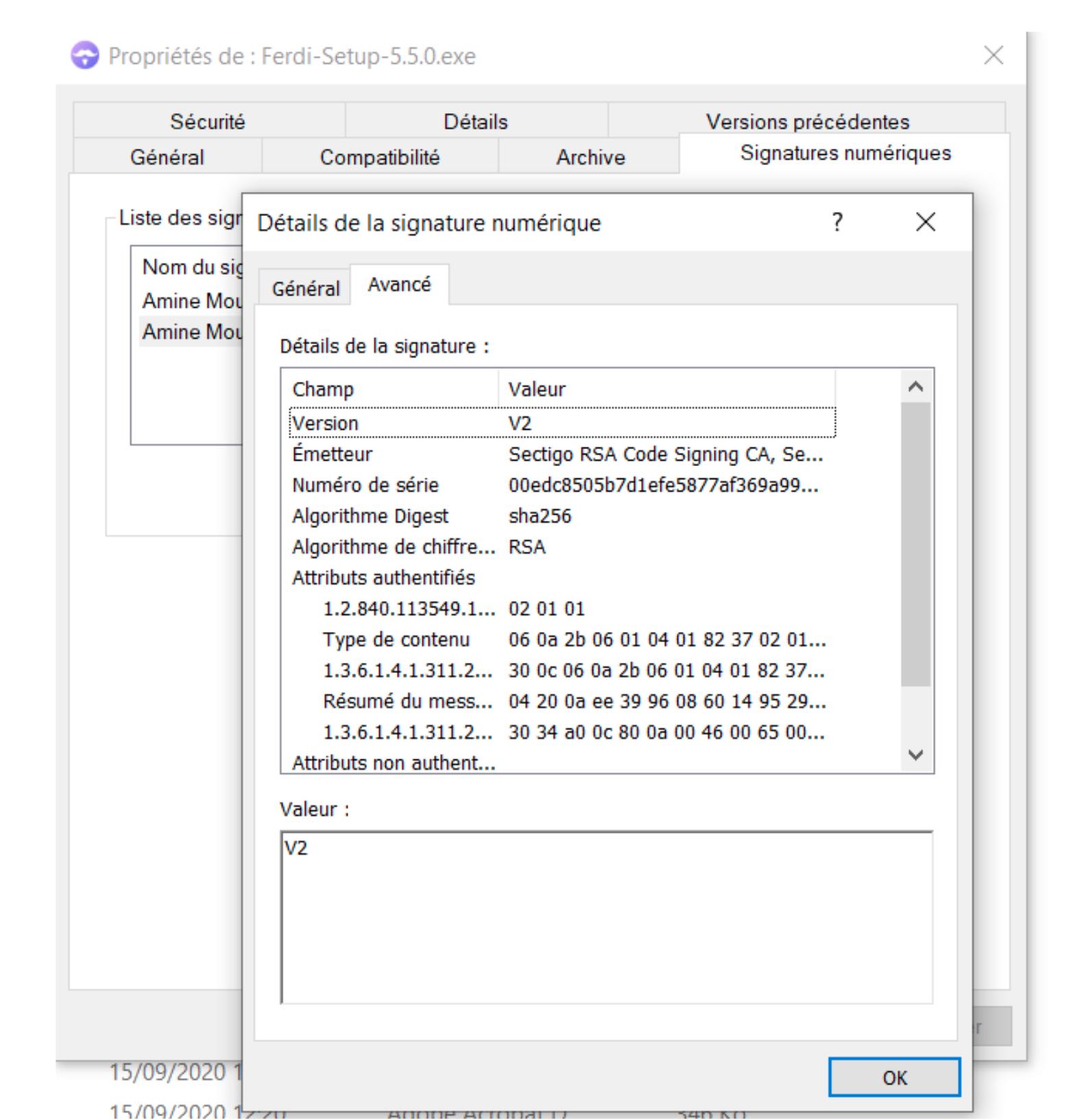Click the OK button
The image size is (1082, 1120).
894,1078
